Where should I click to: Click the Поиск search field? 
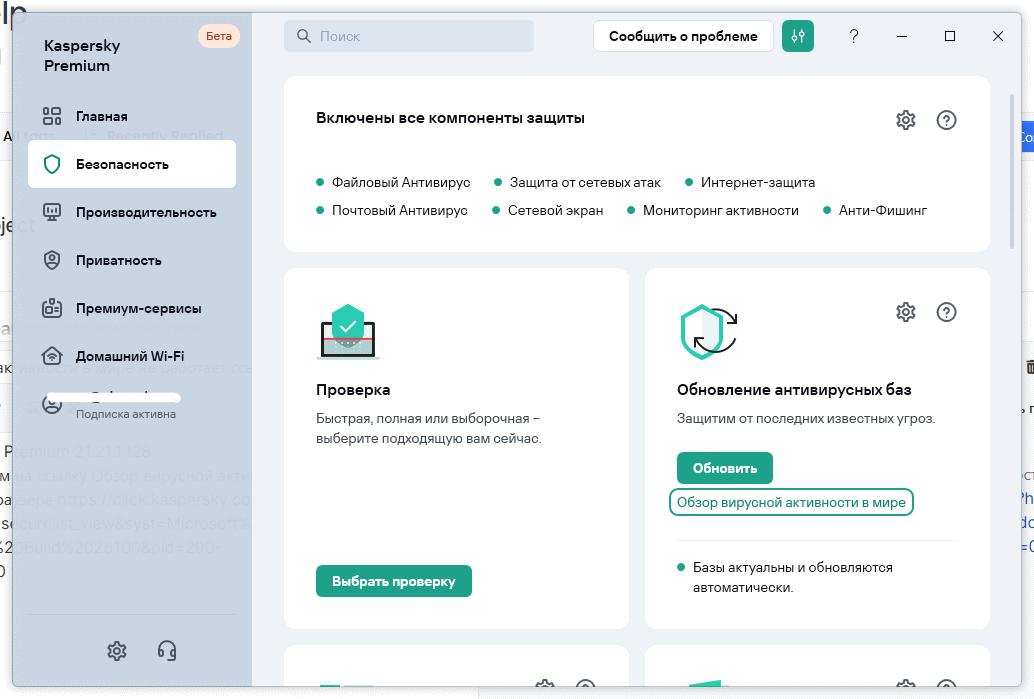(x=409, y=36)
